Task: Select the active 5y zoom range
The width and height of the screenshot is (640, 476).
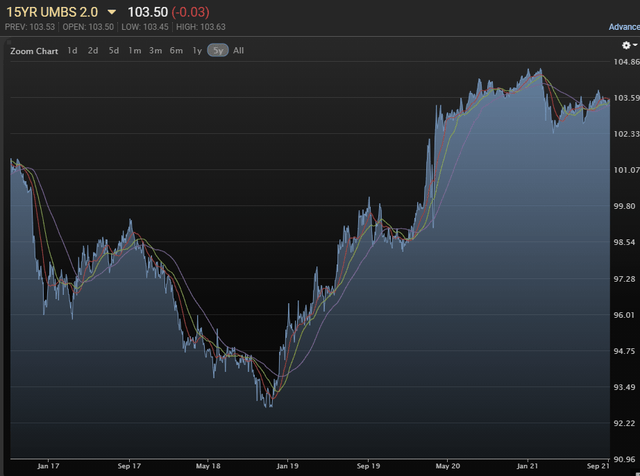Action: [x=218, y=51]
